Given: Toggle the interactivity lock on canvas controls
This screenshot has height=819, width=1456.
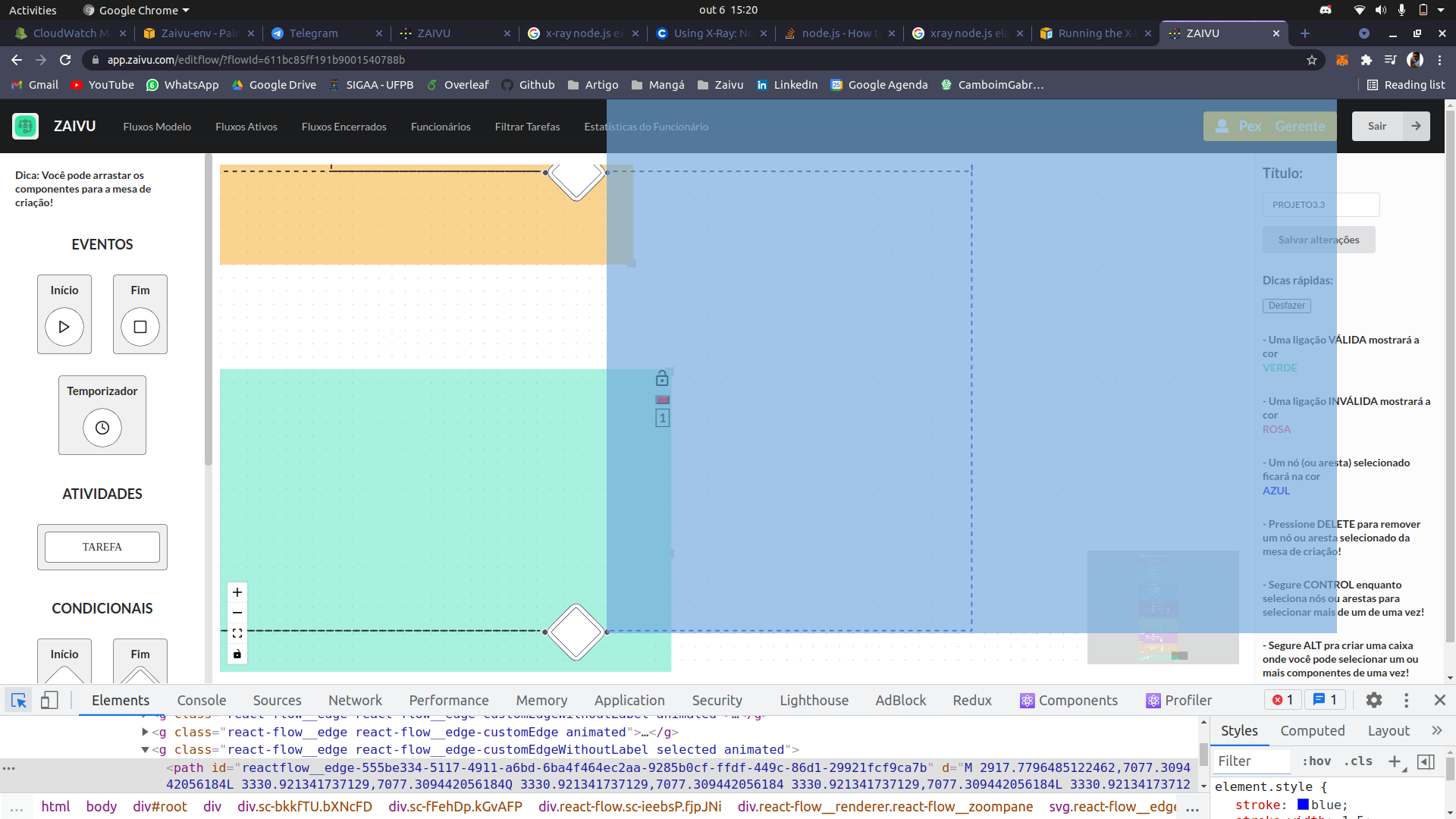Looking at the screenshot, I should pyautogui.click(x=237, y=654).
